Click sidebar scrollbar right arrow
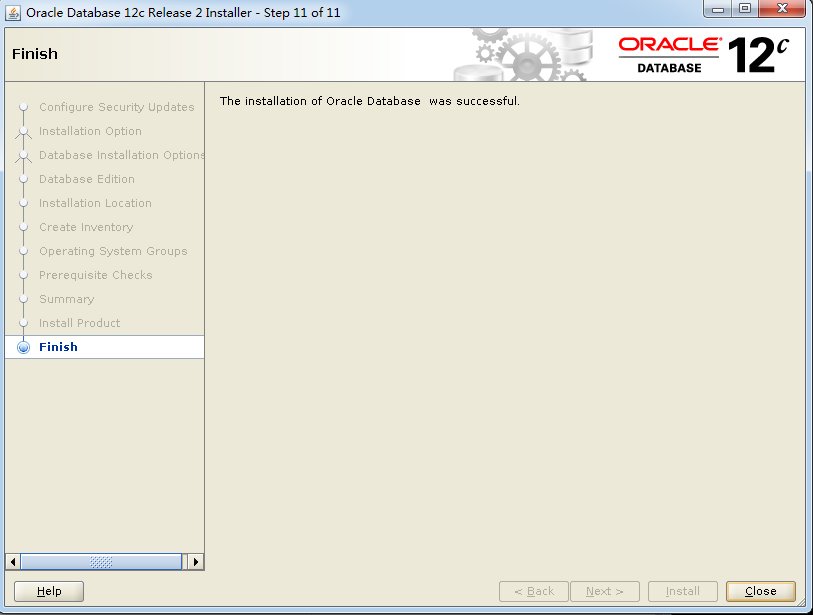The width and height of the screenshot is (813, 615). coord(195,562)
